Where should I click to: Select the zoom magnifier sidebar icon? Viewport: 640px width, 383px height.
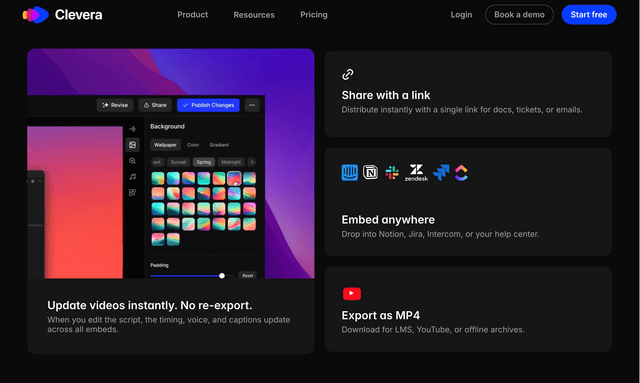pos(132,161)
